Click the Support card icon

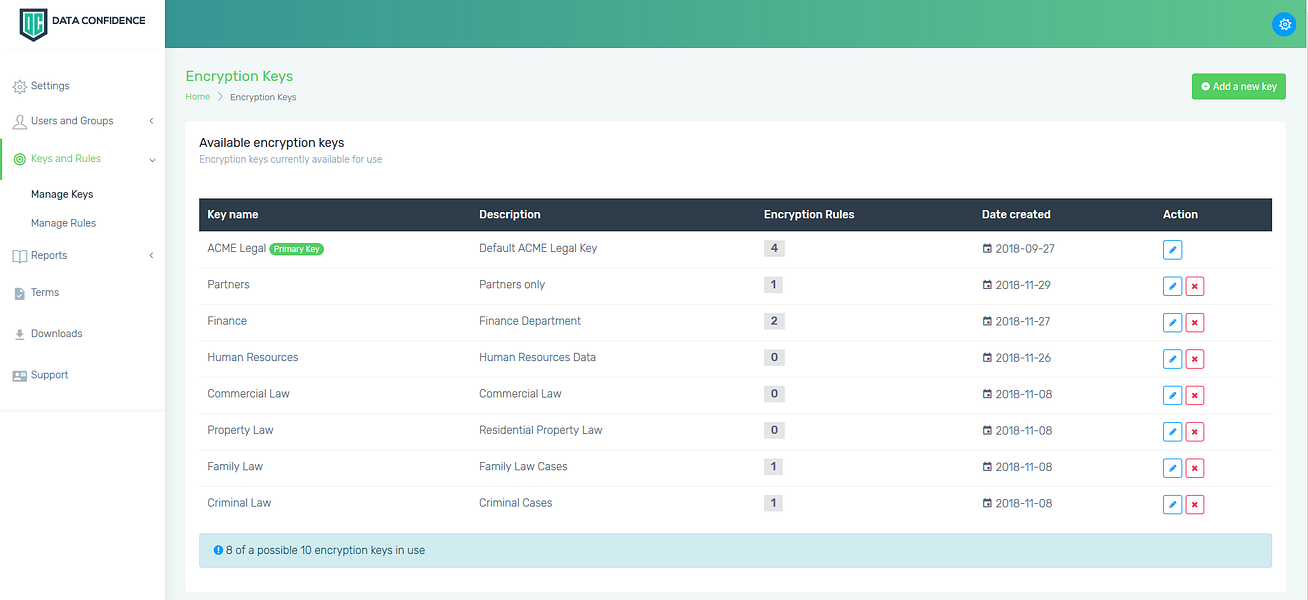[20, 376]
